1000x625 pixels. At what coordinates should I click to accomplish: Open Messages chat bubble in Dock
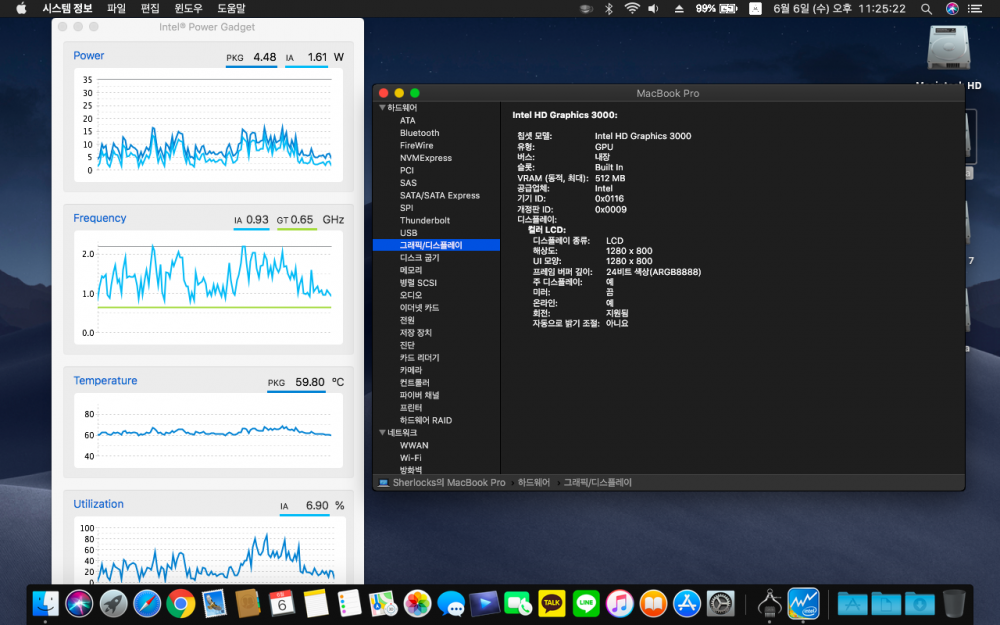tap(451, 603)
